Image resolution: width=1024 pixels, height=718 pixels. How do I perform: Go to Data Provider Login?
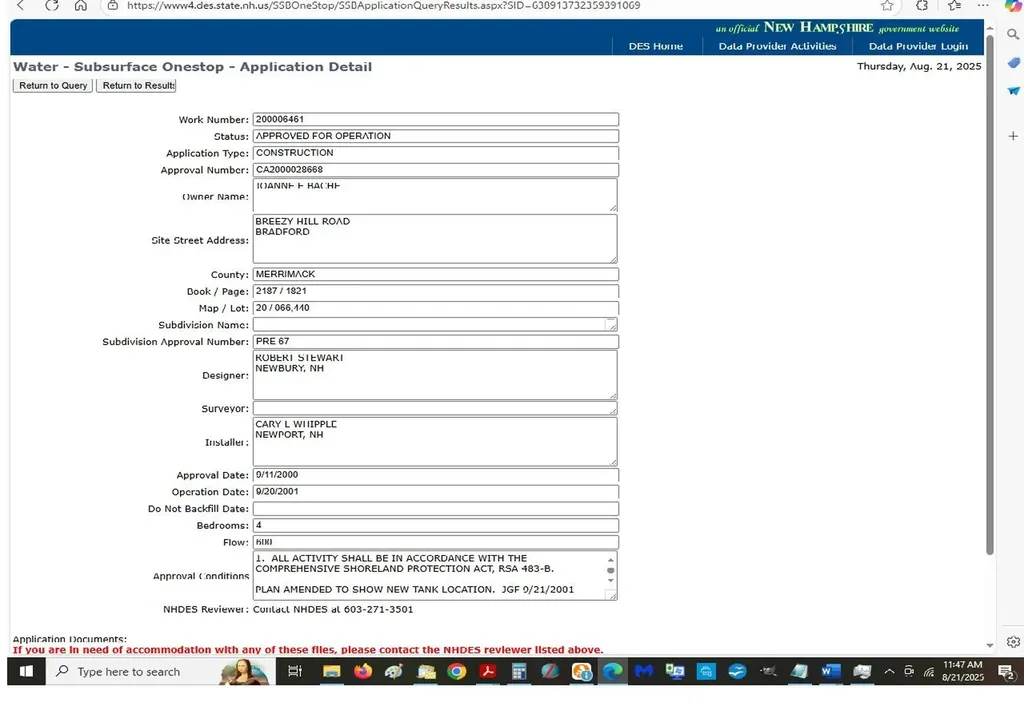click(918, 46)
